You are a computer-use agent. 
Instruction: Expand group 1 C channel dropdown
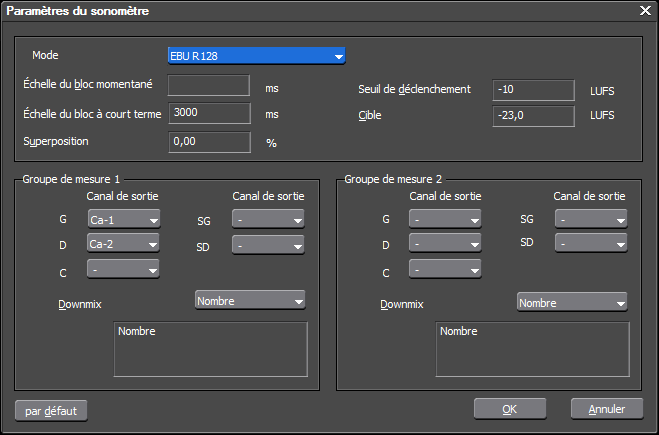coord(123,269)
